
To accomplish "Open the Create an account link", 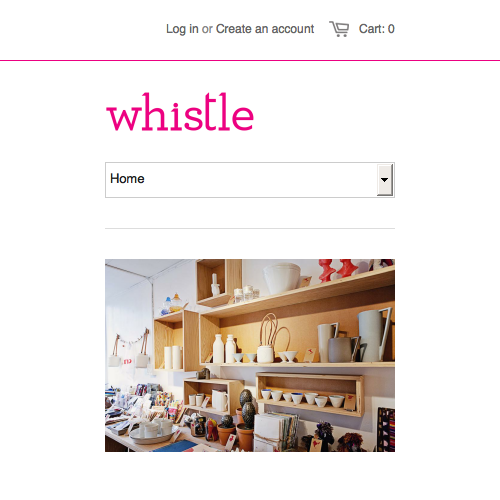I will (265, 29).
